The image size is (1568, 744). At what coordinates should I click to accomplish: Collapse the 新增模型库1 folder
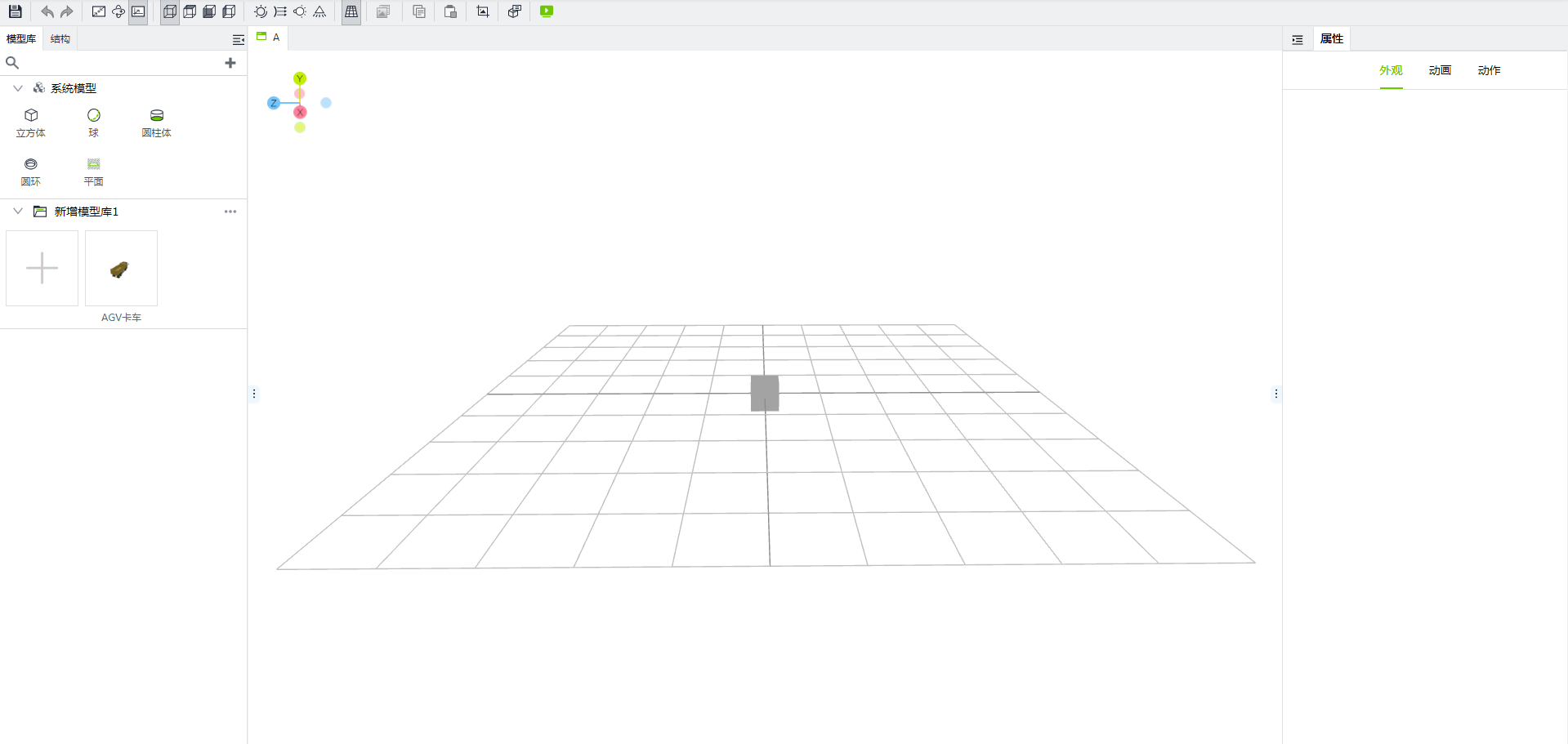18,212
